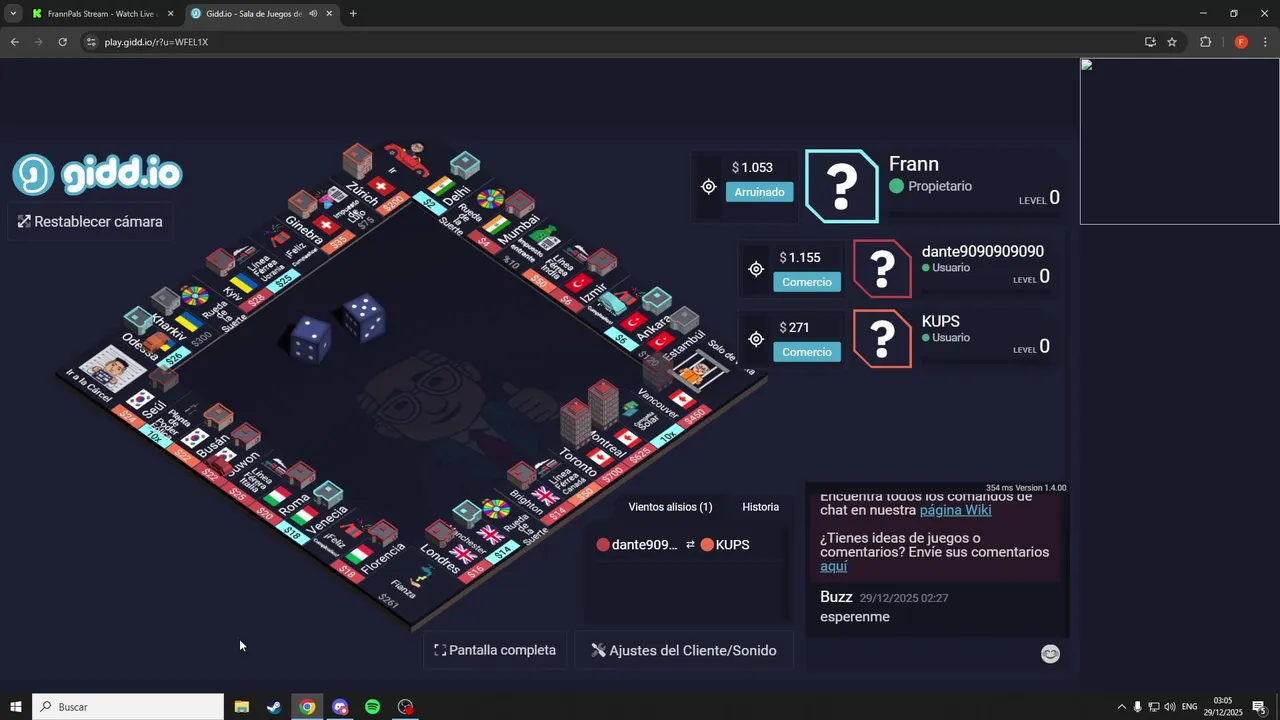The height and width of the screenshot is (720, 1280).
Task: Open Chrome profile avatar menu
Action: 1241,42
